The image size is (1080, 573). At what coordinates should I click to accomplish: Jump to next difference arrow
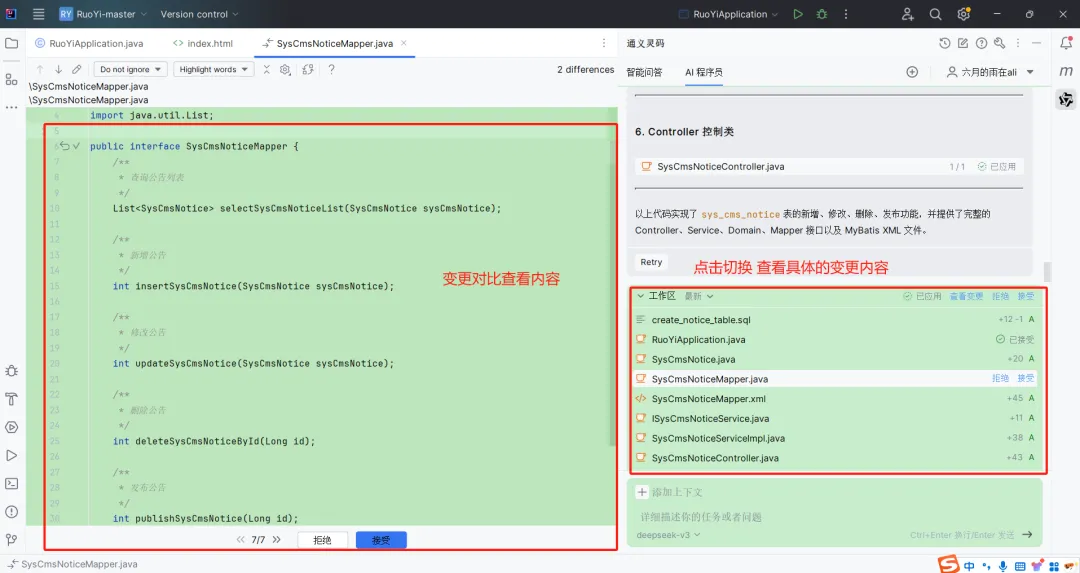59,70
